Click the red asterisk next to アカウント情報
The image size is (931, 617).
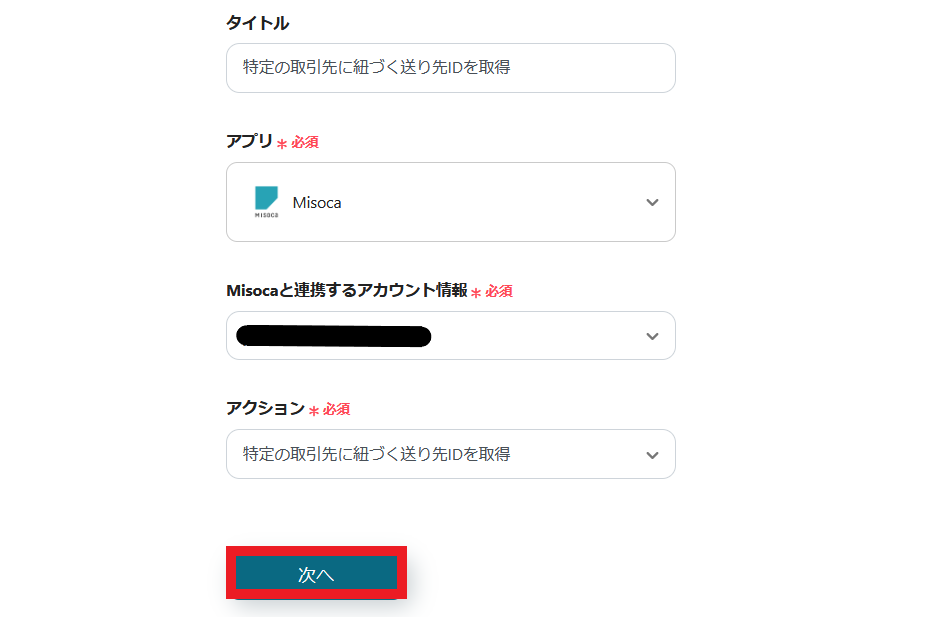click(476, 293)
